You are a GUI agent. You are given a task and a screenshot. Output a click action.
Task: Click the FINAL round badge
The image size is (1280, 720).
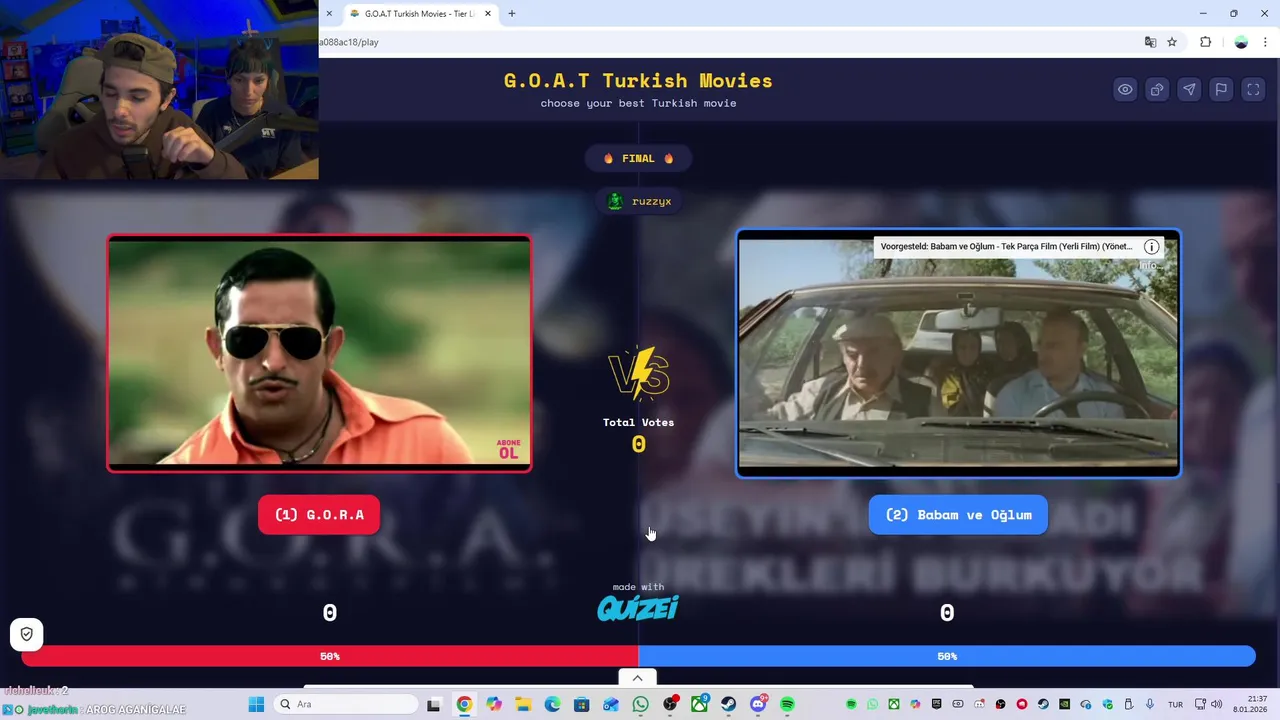tap(638, 158)
